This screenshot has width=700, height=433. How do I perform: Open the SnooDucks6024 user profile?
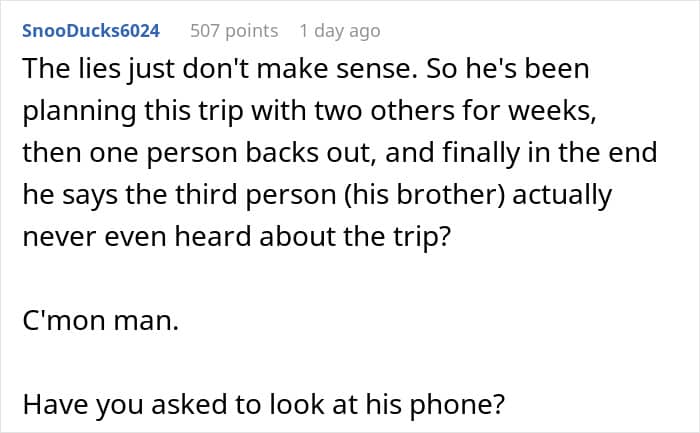[x=91, y=31]
